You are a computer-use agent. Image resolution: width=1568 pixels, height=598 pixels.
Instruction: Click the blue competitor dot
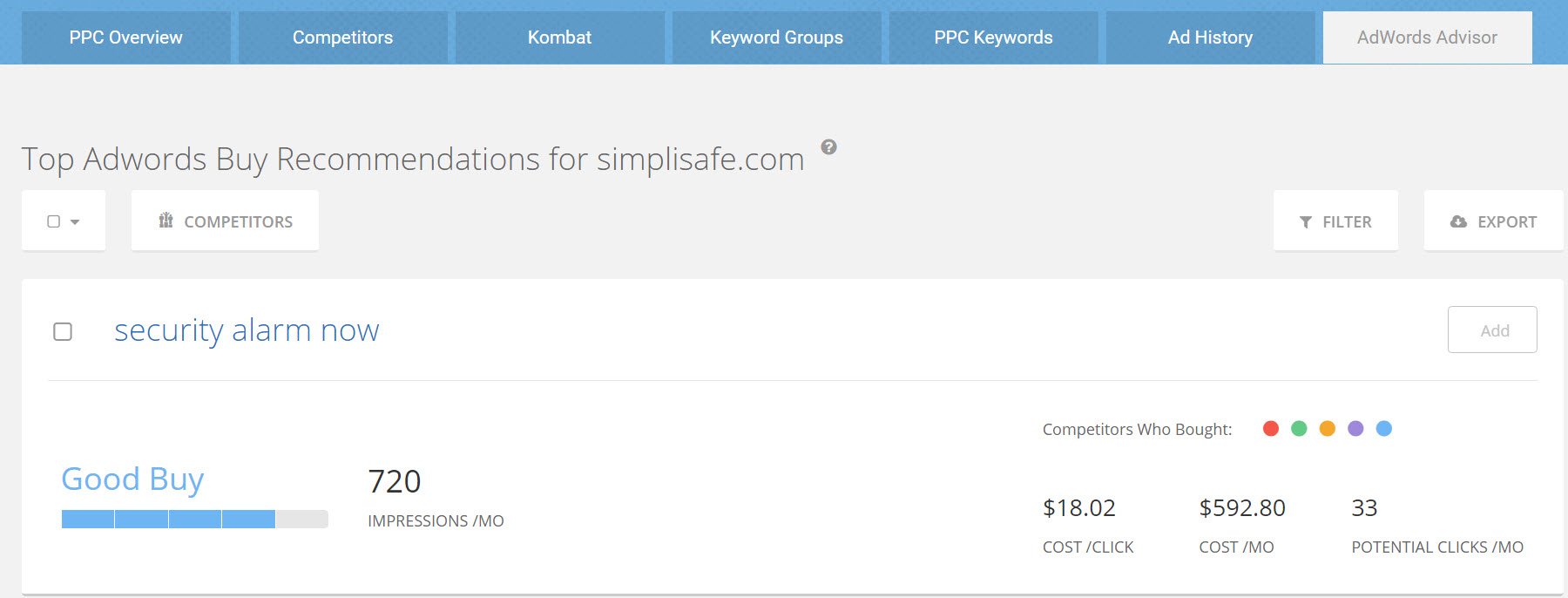coord(1383,429)
